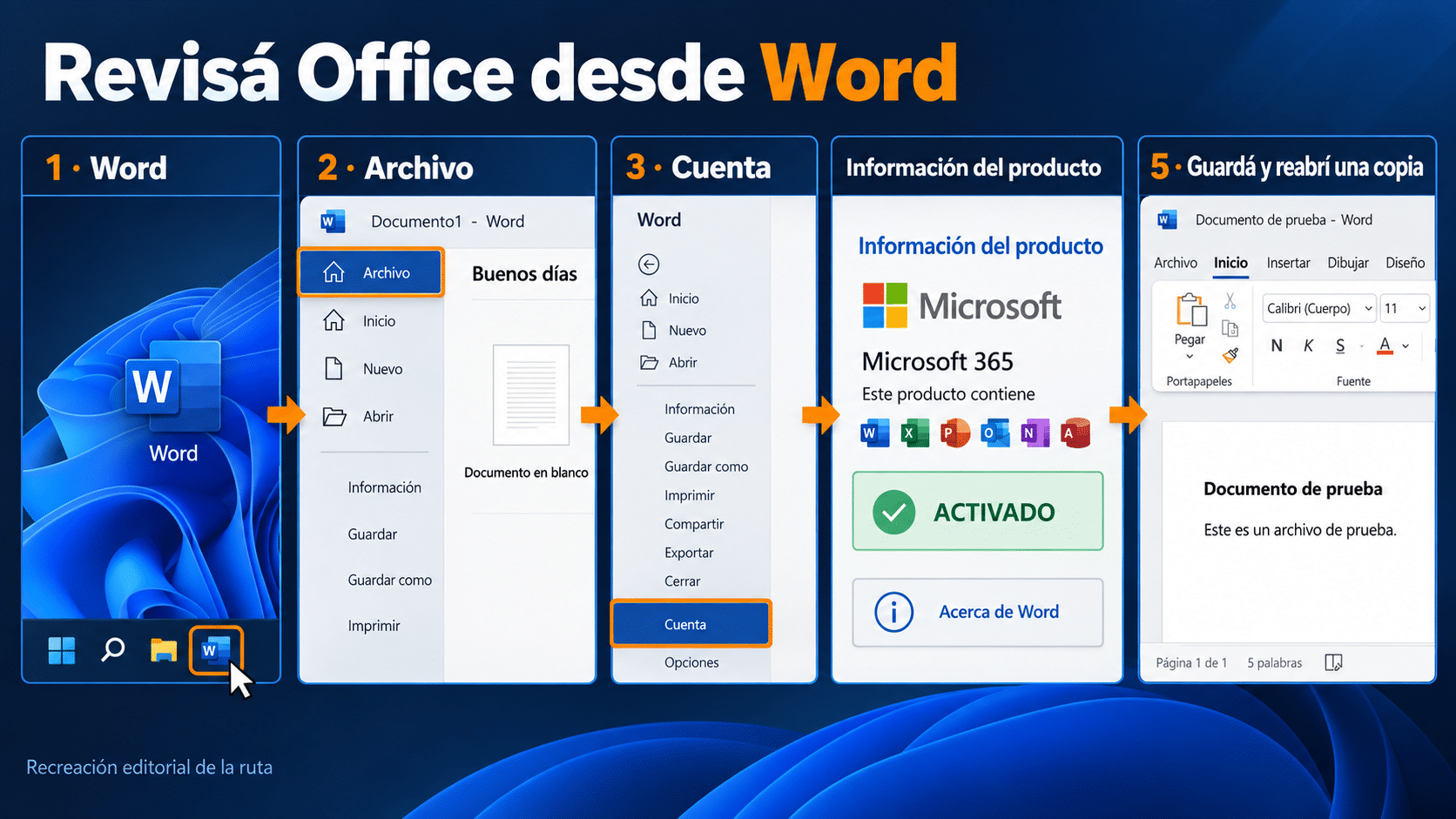Click the Word logo in Documento de prueba title bar
The height and width of the screenshot is (819, 1456).
click(x=1167, y=220)
